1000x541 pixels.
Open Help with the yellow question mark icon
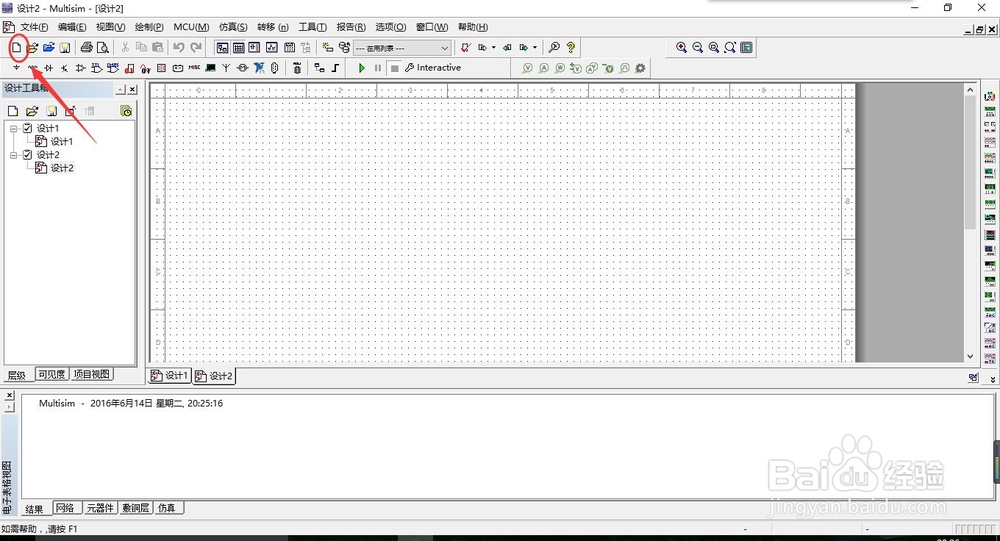[x=571, y=47]
